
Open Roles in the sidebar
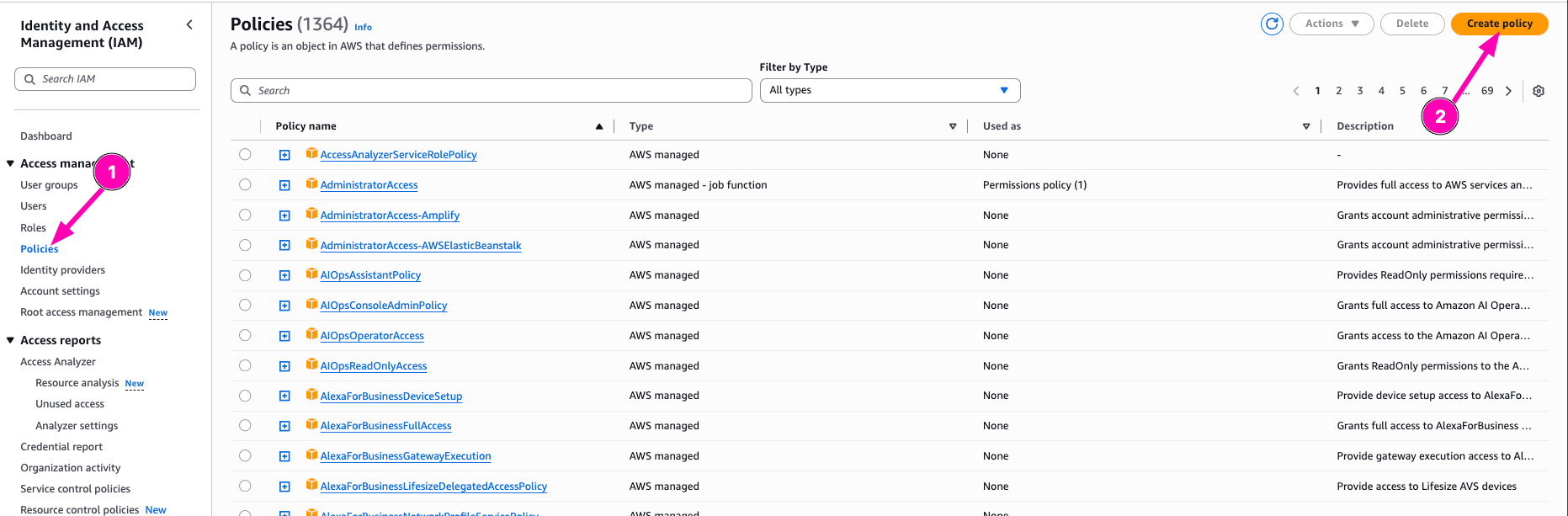(x=34, y=227)
